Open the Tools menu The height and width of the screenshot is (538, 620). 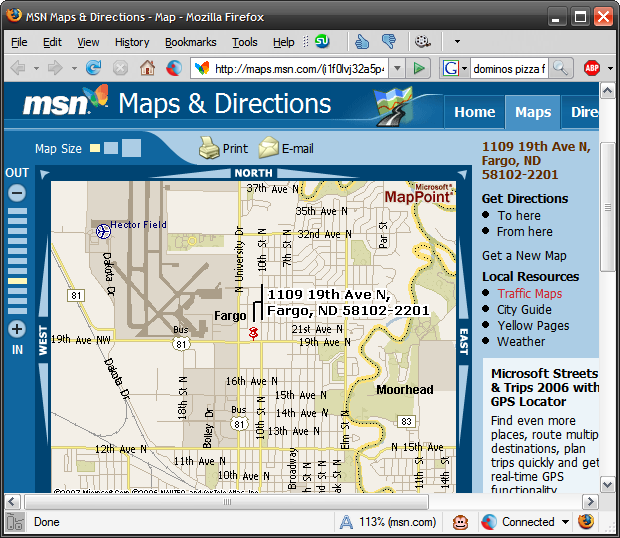coord(244,42)
